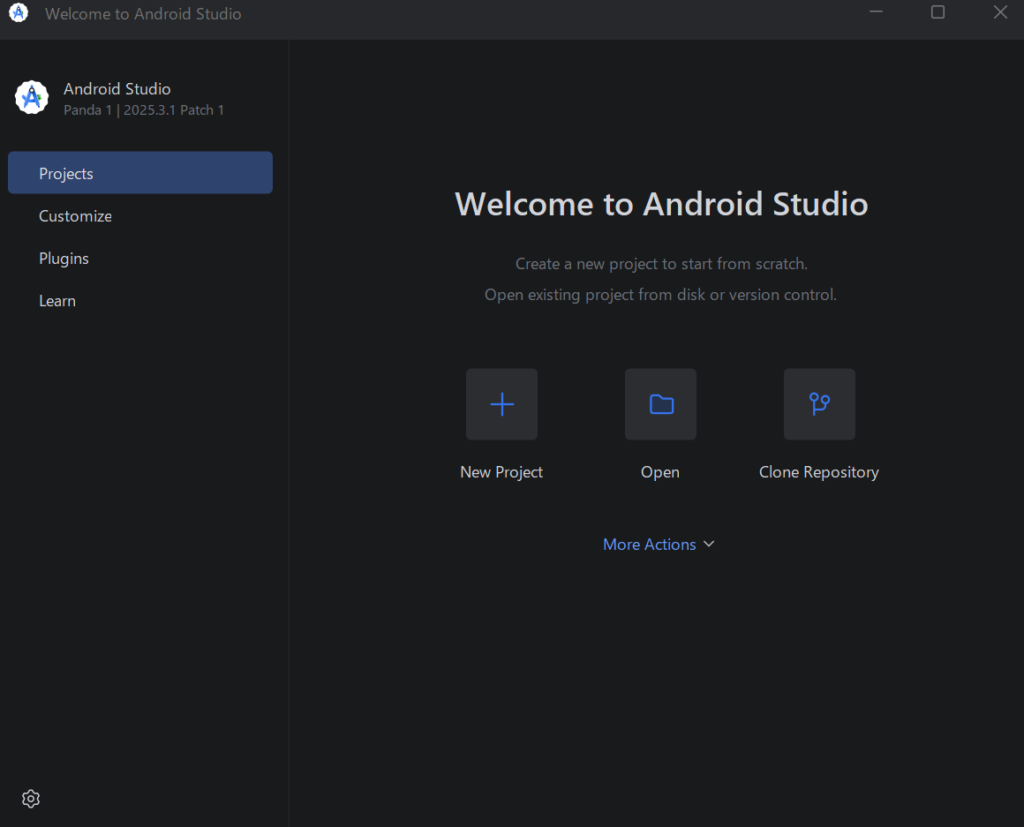Click the New Project plus icon
The width and height of the screenshot is (1024, 827).
click(x=501, y=404)
